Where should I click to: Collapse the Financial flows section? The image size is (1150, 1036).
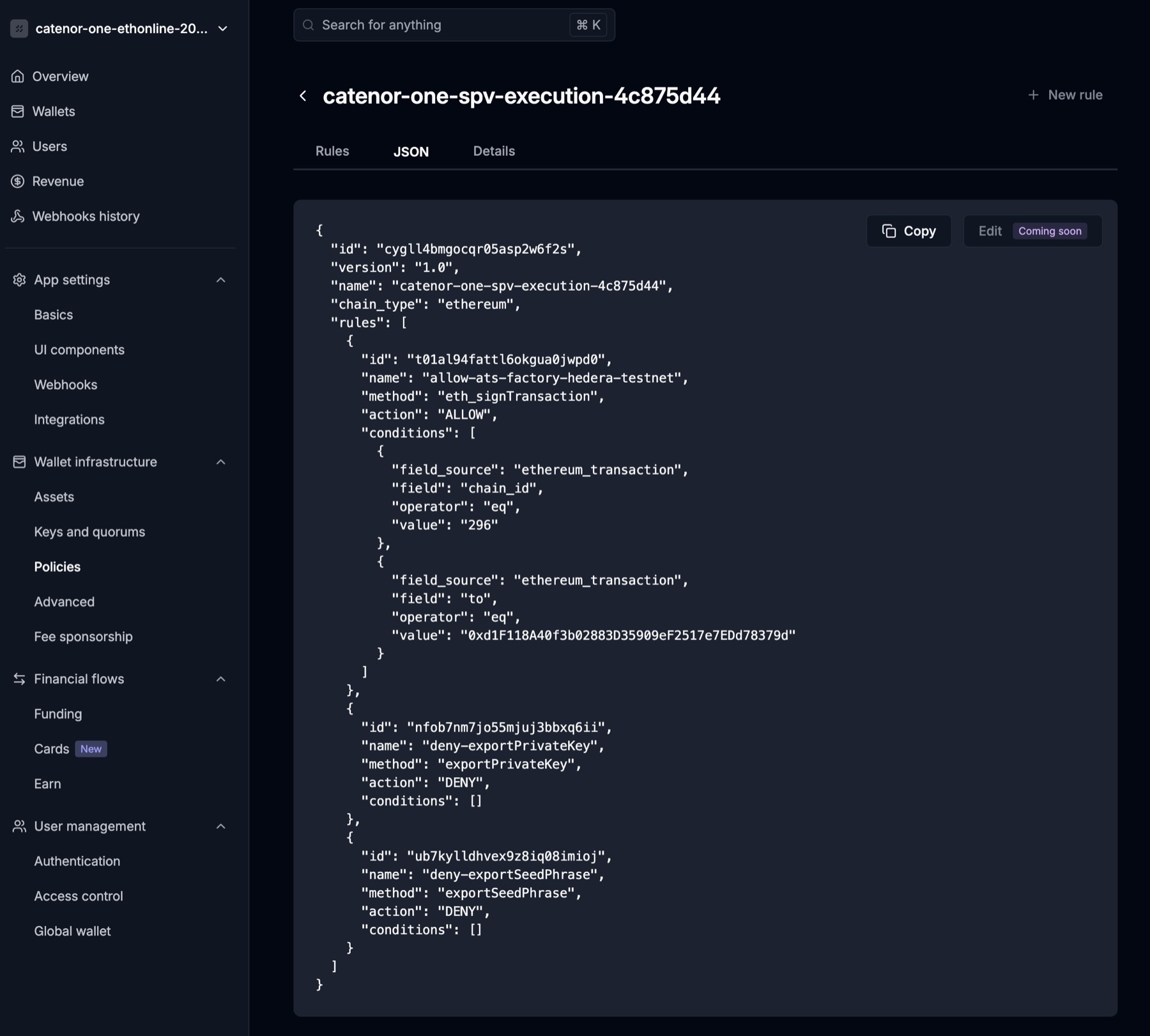pos(221,679)
